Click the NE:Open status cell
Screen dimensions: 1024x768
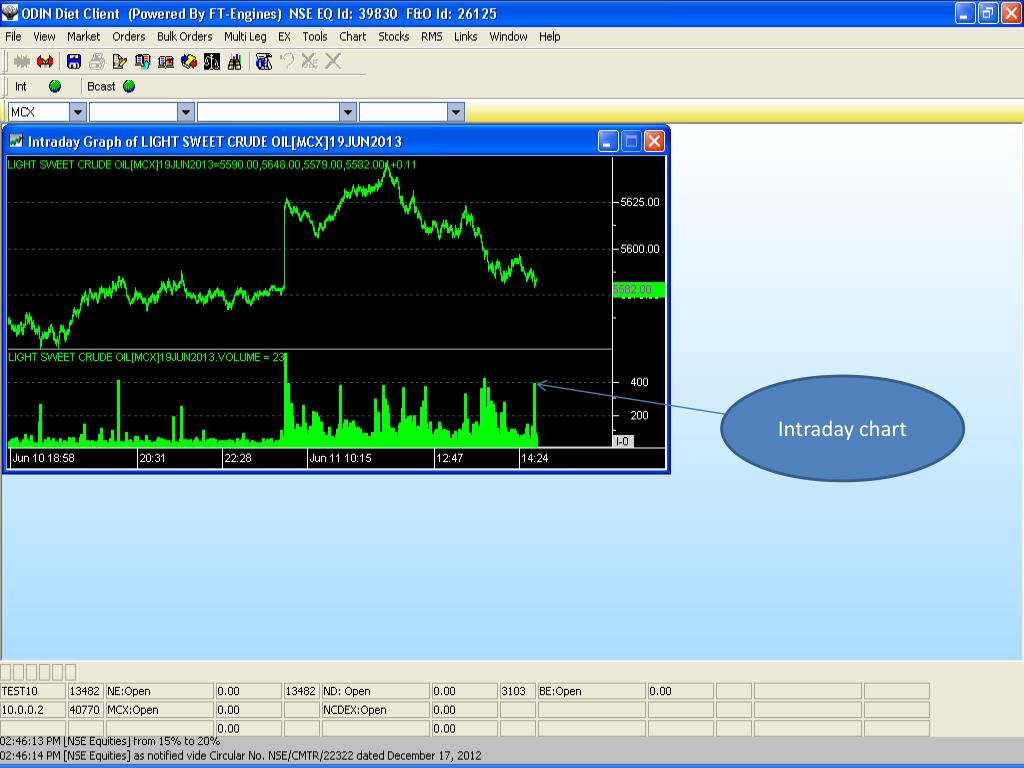click(x=160, y=691)
